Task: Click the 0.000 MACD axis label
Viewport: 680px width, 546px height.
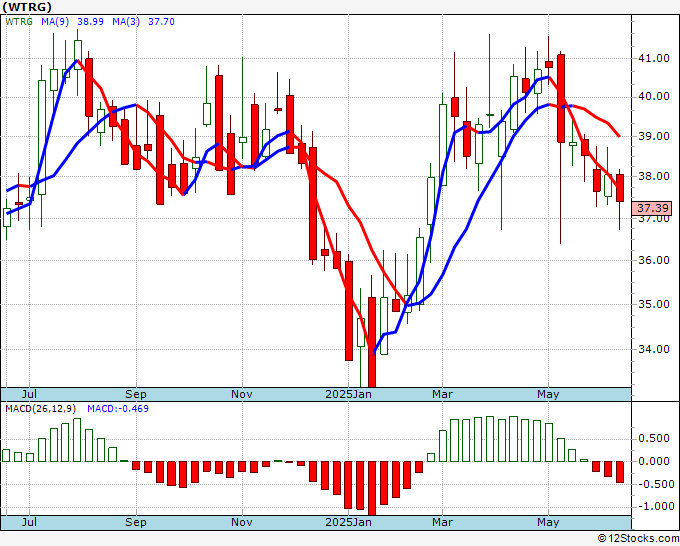Action: 654,461
